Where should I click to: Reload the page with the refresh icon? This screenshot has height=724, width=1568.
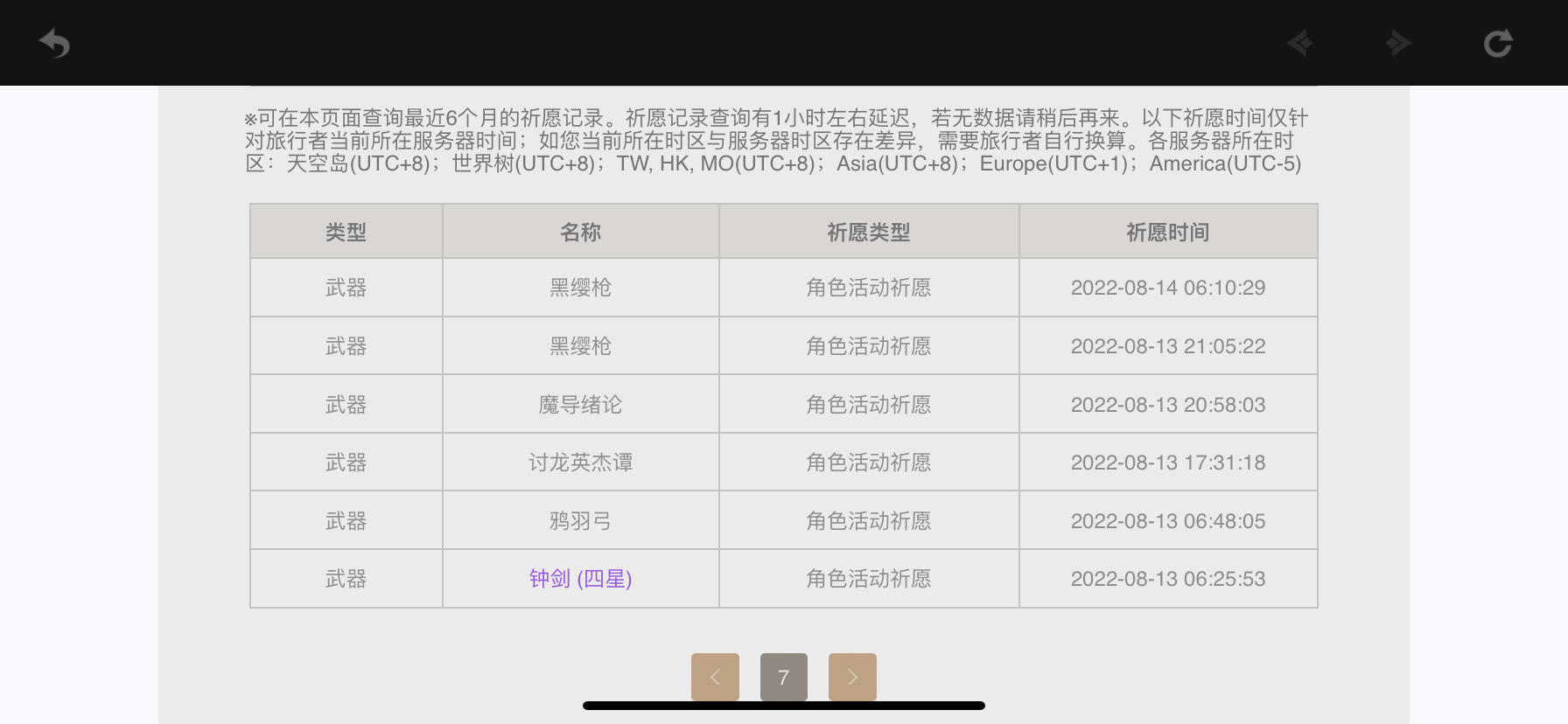click(1498, 43)
